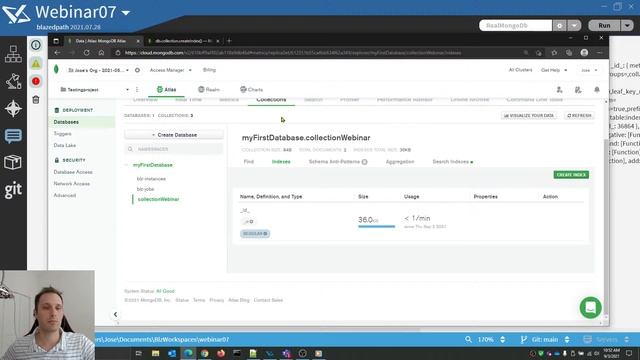The height and width of the screenshot is (360, 640).
Task: Click the browser home icon
Action: pyautogui.click(x=101, y=53)
